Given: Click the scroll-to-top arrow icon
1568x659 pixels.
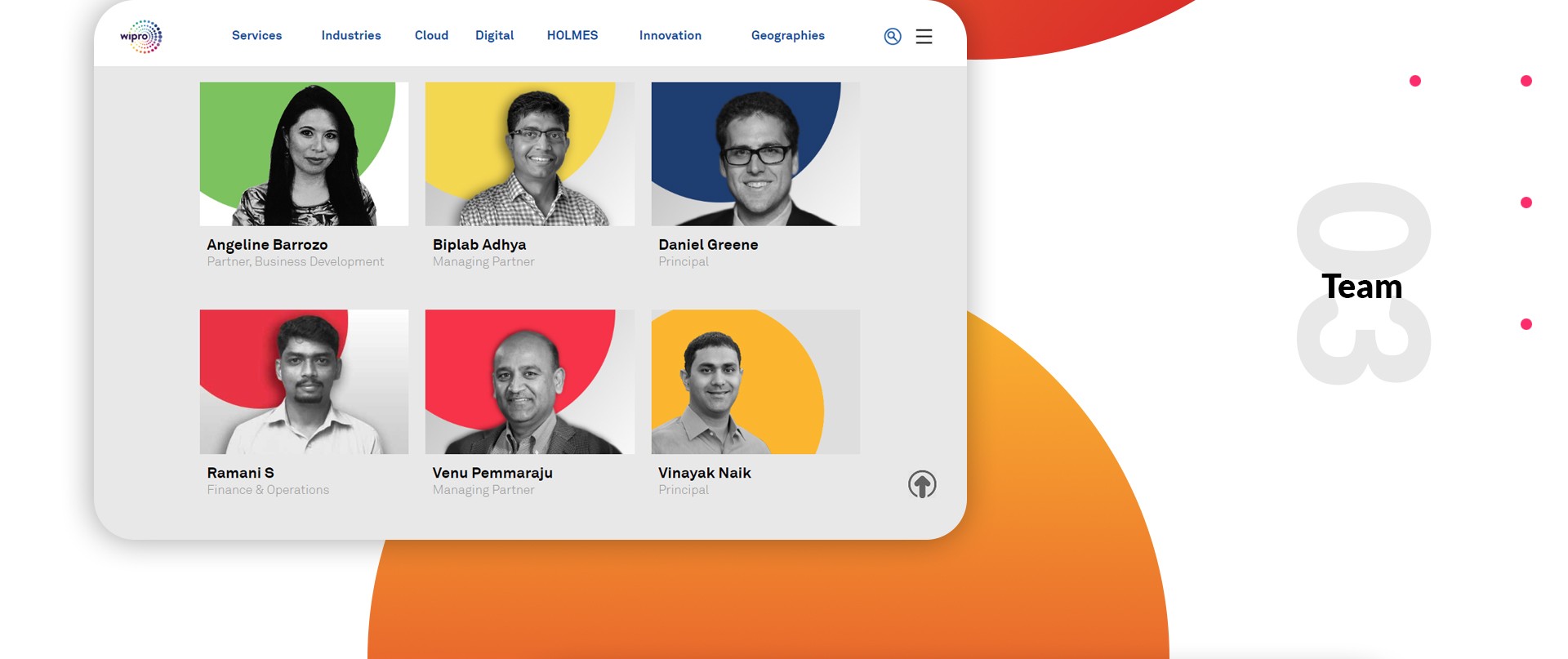Looking at the screenshot, I should pos(922,484).
